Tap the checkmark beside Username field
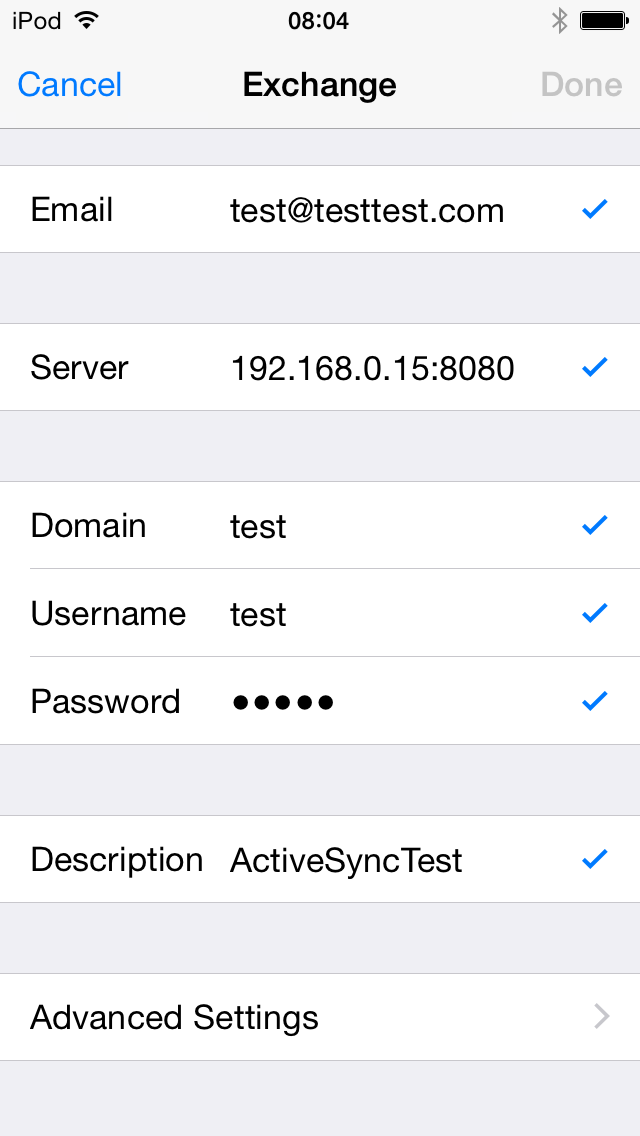The height and width of the screenshot is (1136, 640). pos(595,613)
